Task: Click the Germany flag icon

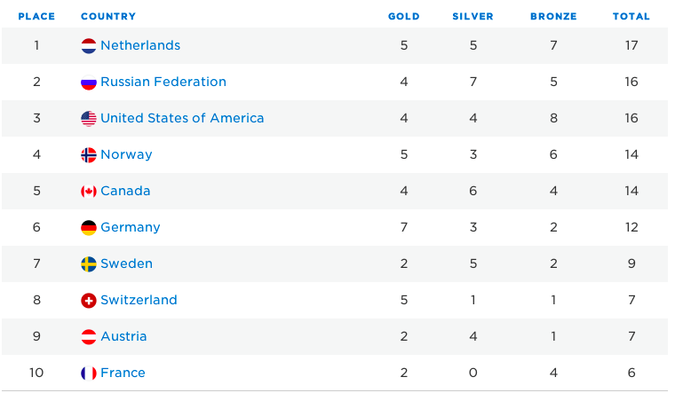Action: click(x=88, y=228)
